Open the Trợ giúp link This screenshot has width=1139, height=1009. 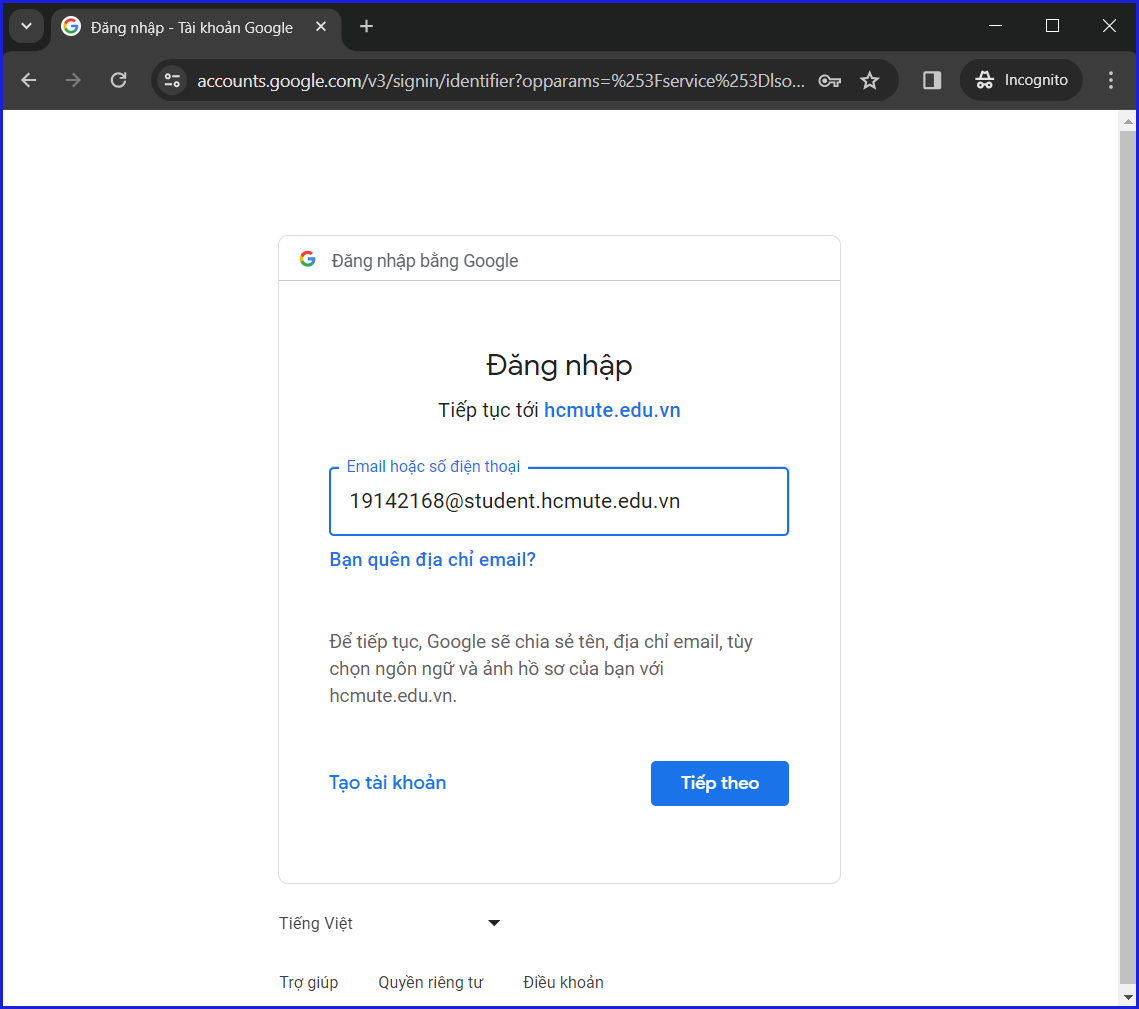[x=309, y=982]
